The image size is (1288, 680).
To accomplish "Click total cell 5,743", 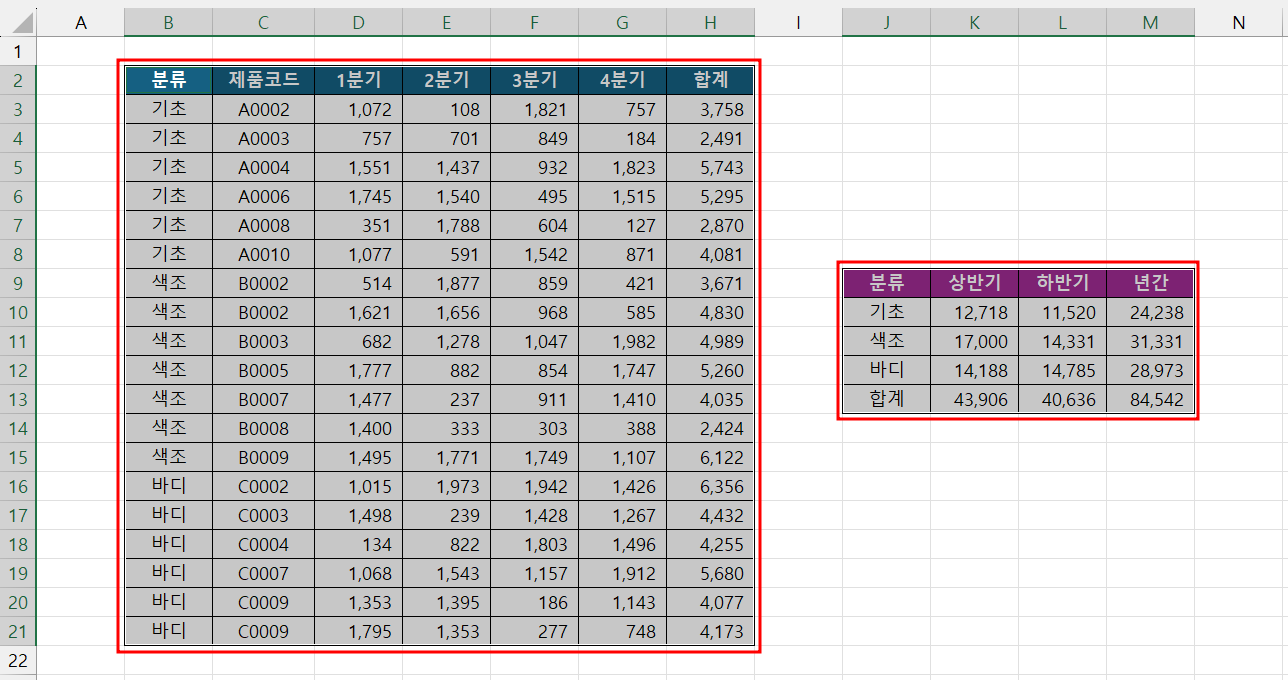I will [x=710, y=168].
